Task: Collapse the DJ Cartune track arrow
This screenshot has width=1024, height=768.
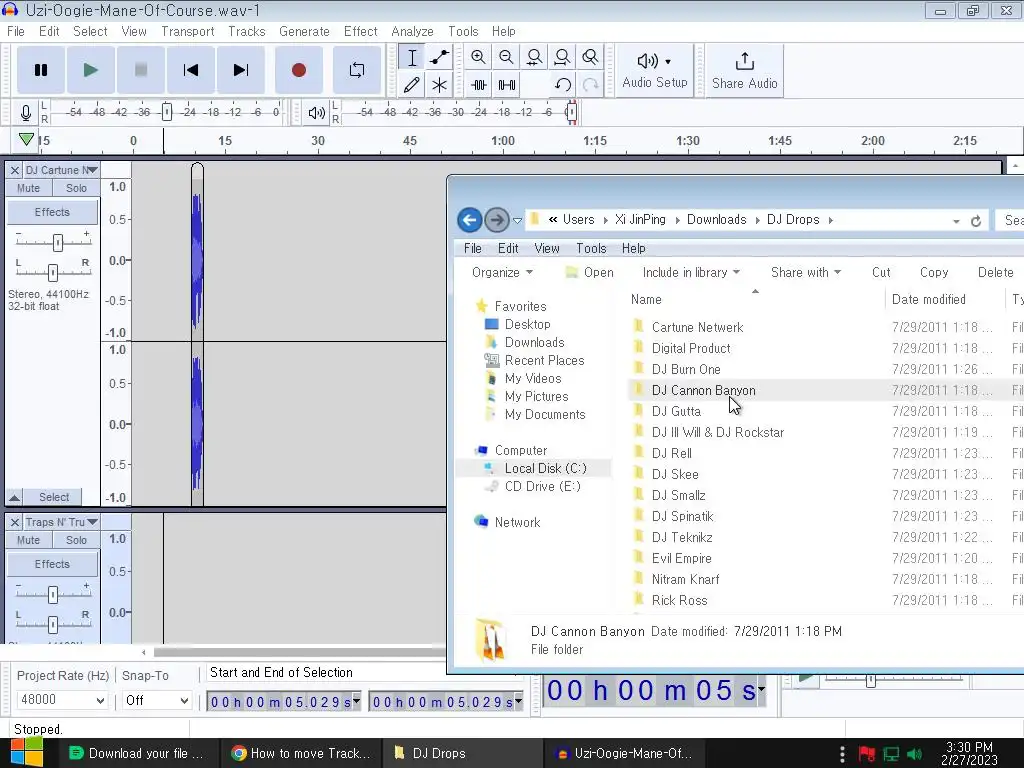Action: pos(14,497)
